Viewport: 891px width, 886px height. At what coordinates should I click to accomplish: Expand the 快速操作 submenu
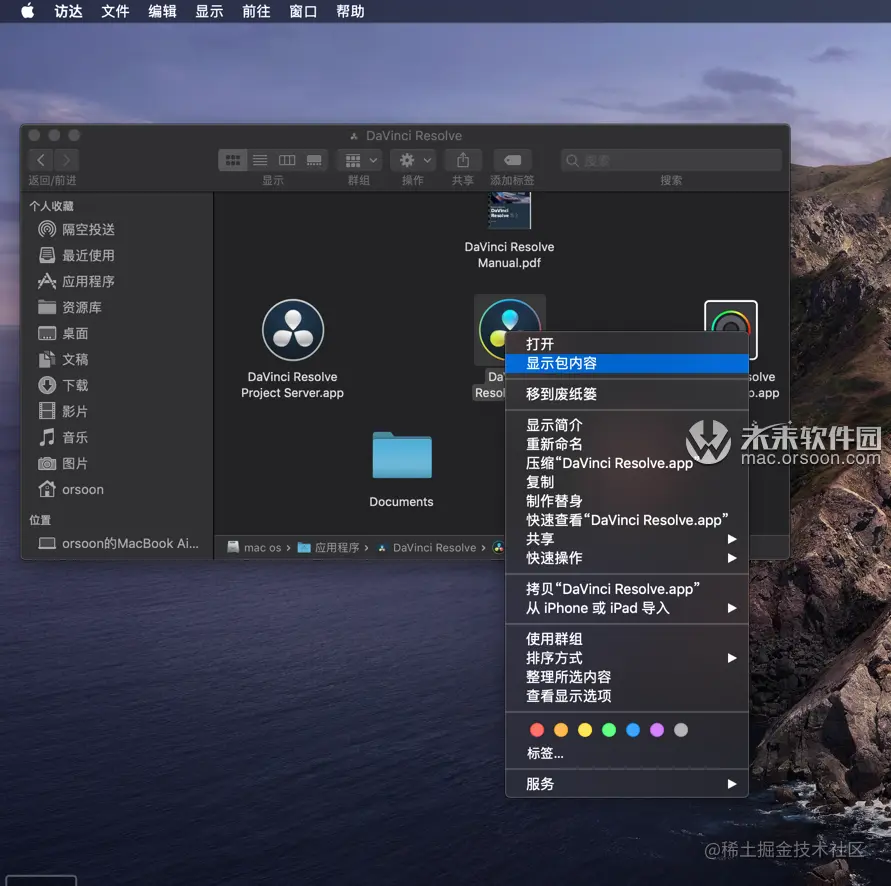click(x=627, y=558)
